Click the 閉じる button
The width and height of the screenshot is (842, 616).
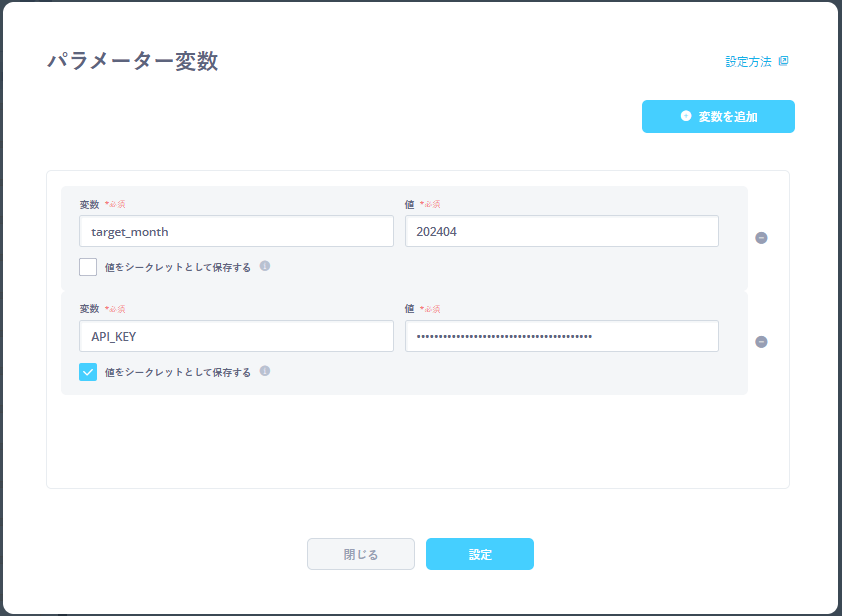[x=360, y=554]
